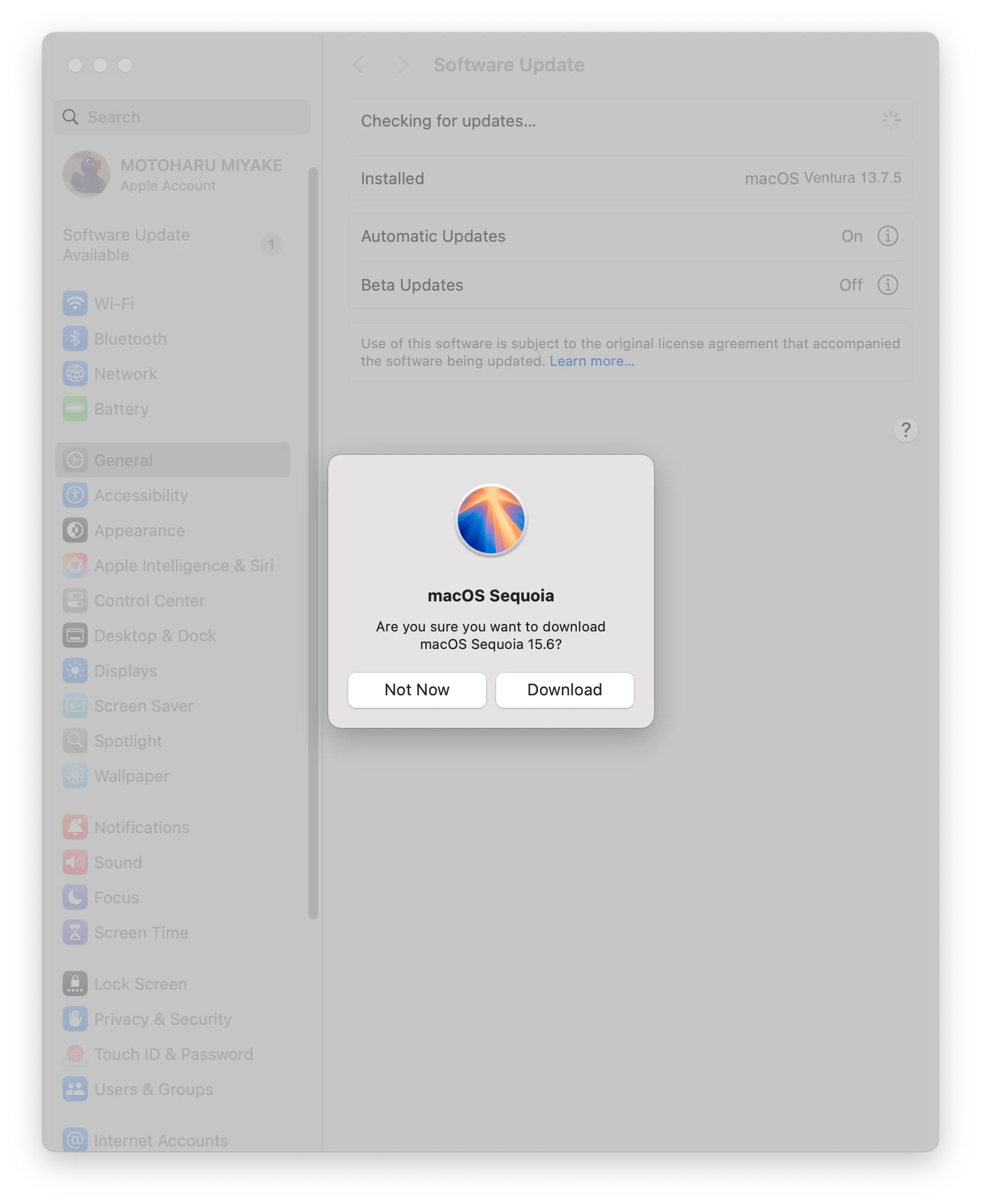Open Apple Intelligence & Siri icon

[75, 566]
